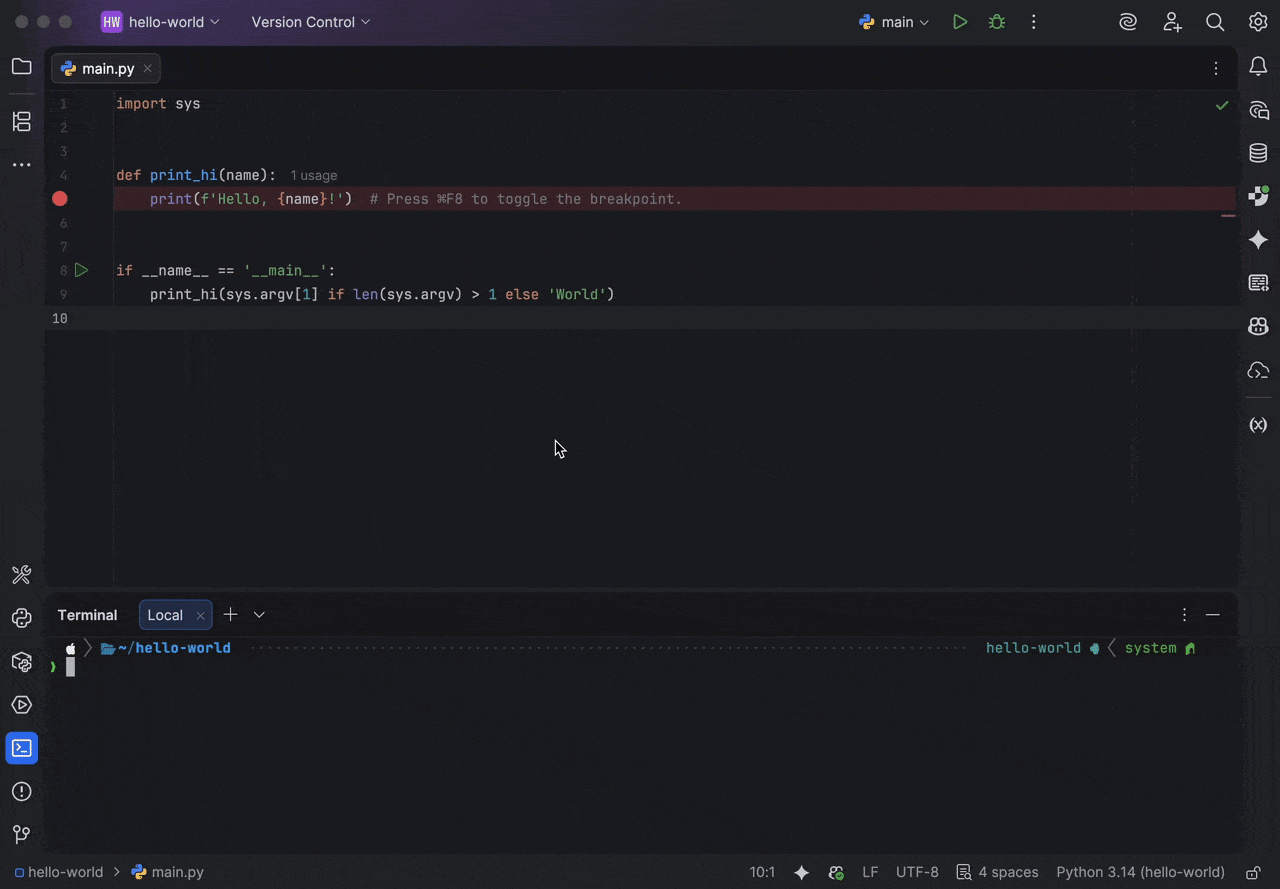The height and width of the screenshot is (889, 1280).
Task: Toggle the Terminal tool window icon
Action: point(21,748)
